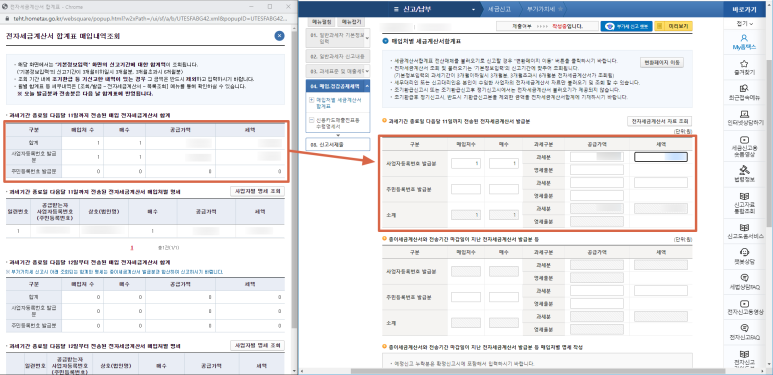
Task: Click 바로가기 header in right sidebar
Action: (x=744, y=9)
